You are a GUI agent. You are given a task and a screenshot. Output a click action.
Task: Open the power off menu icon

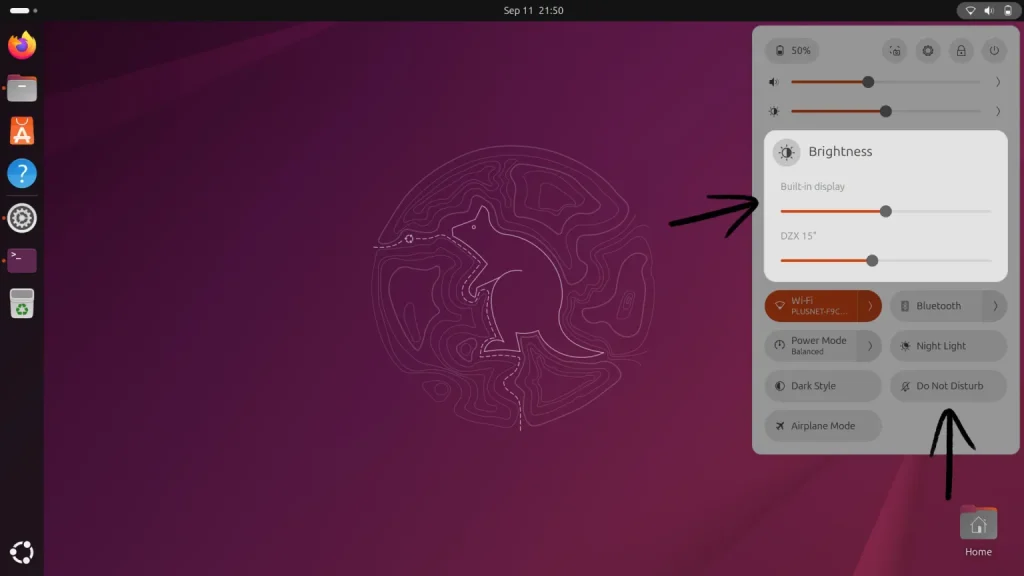tap(993, 50)
